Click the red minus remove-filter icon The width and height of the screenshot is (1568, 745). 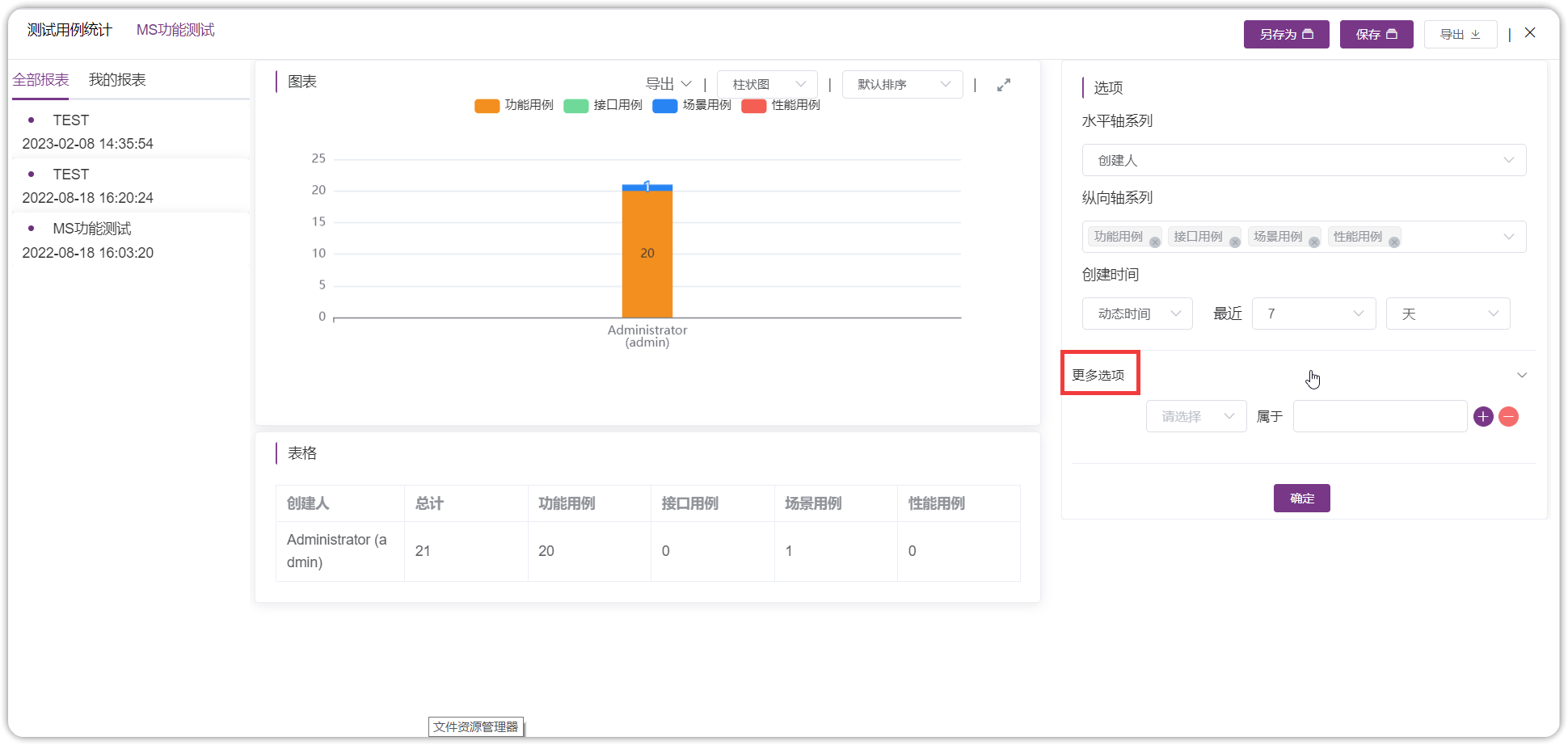click(1508, 417)
